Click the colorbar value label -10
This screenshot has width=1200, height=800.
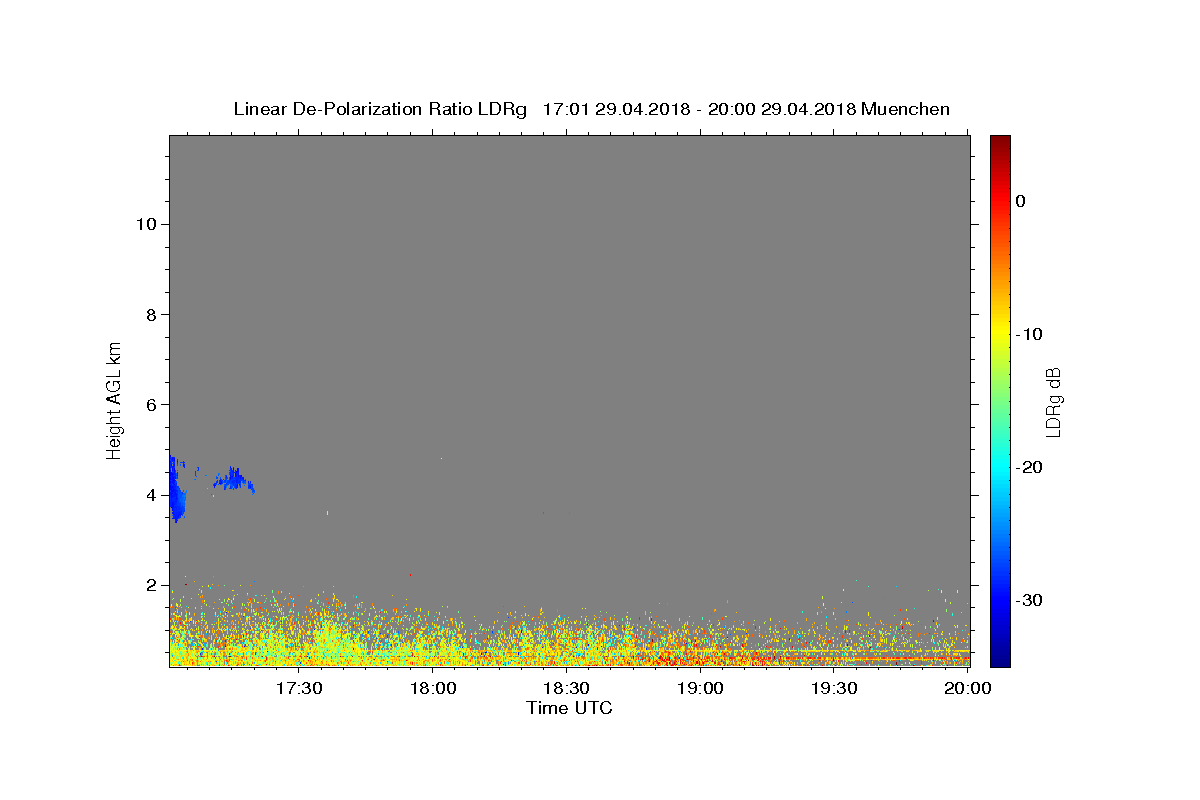pyautogui.click(x=1030, y=334)
